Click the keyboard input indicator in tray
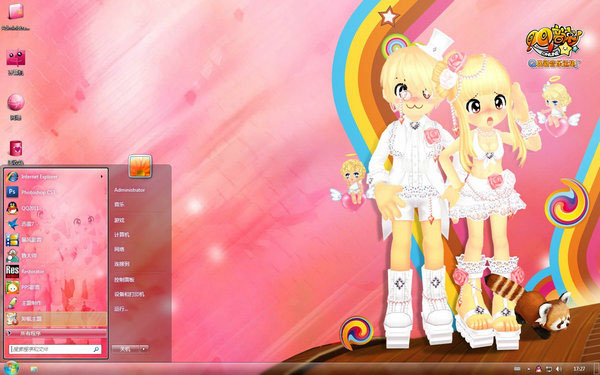 (517, 369)
